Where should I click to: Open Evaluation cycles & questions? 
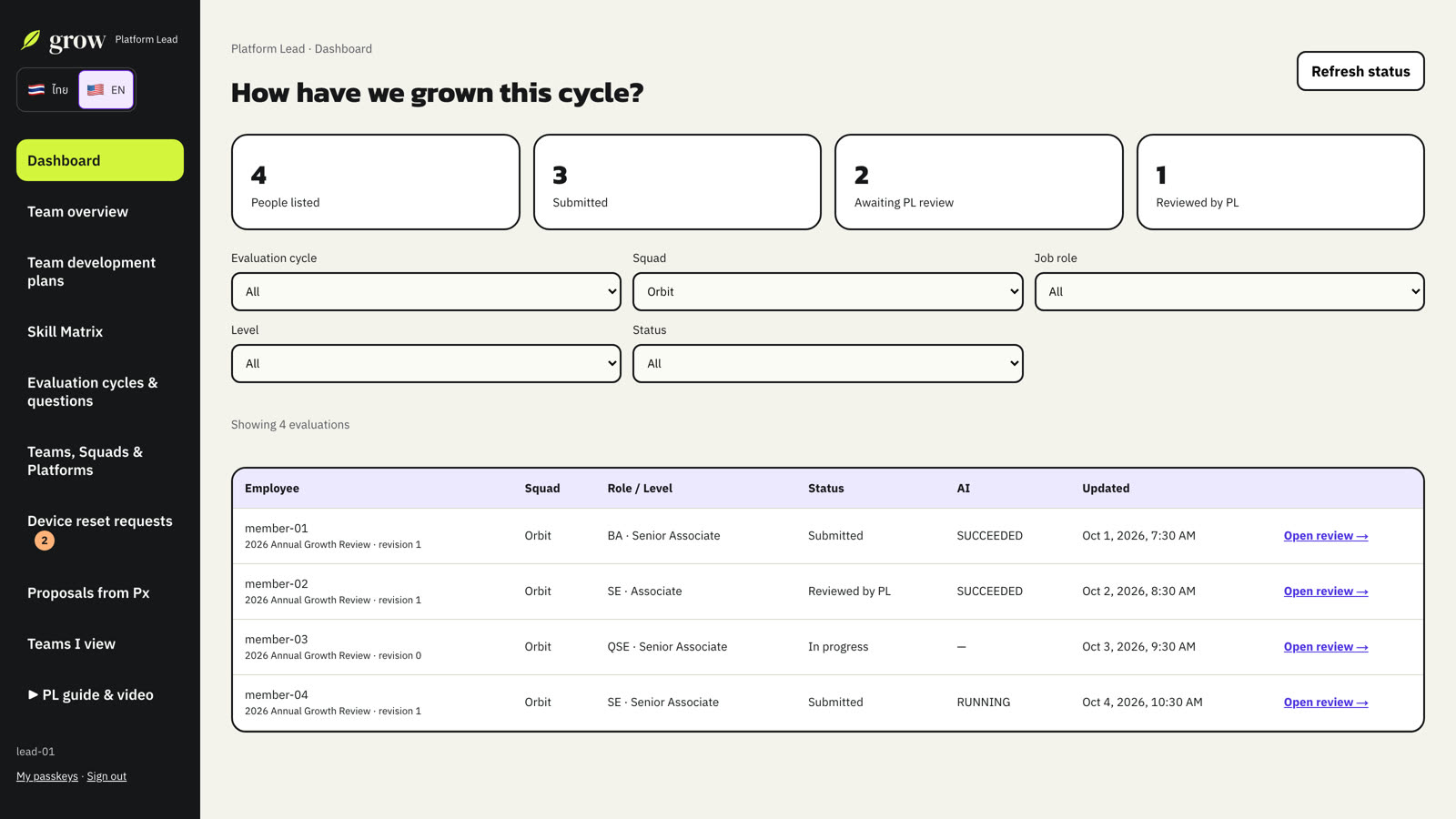(x=100, y=391)
